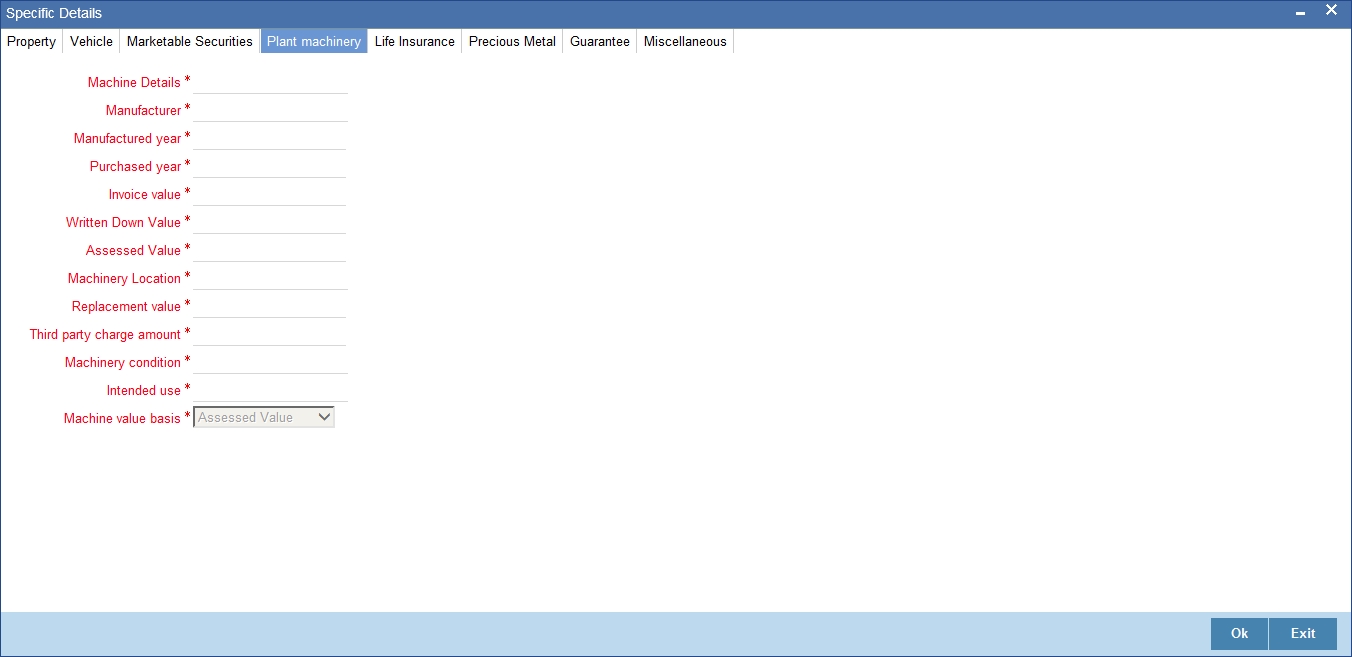Open the Miscellaneous tab
The width and height of the screenshot is (1352, 657).
click(x=685, y=41)
